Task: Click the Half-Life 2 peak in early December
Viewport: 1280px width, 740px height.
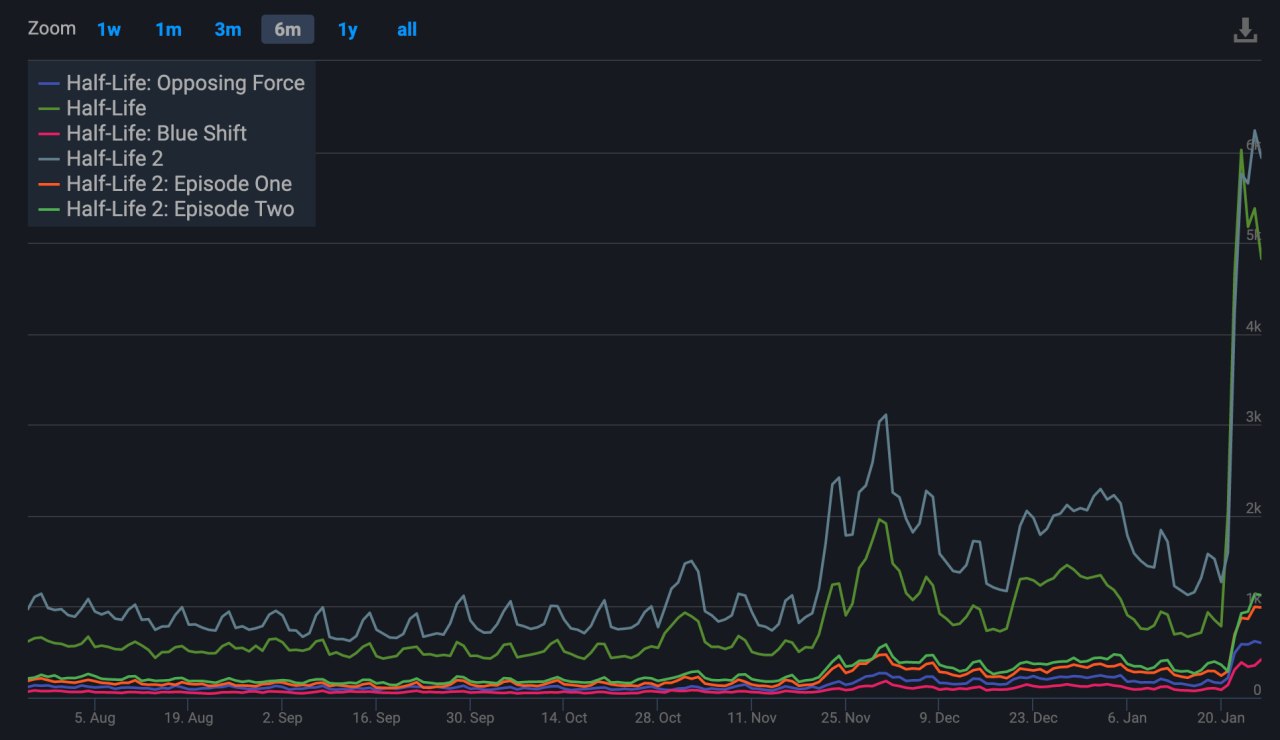Action: coord(886,415)
